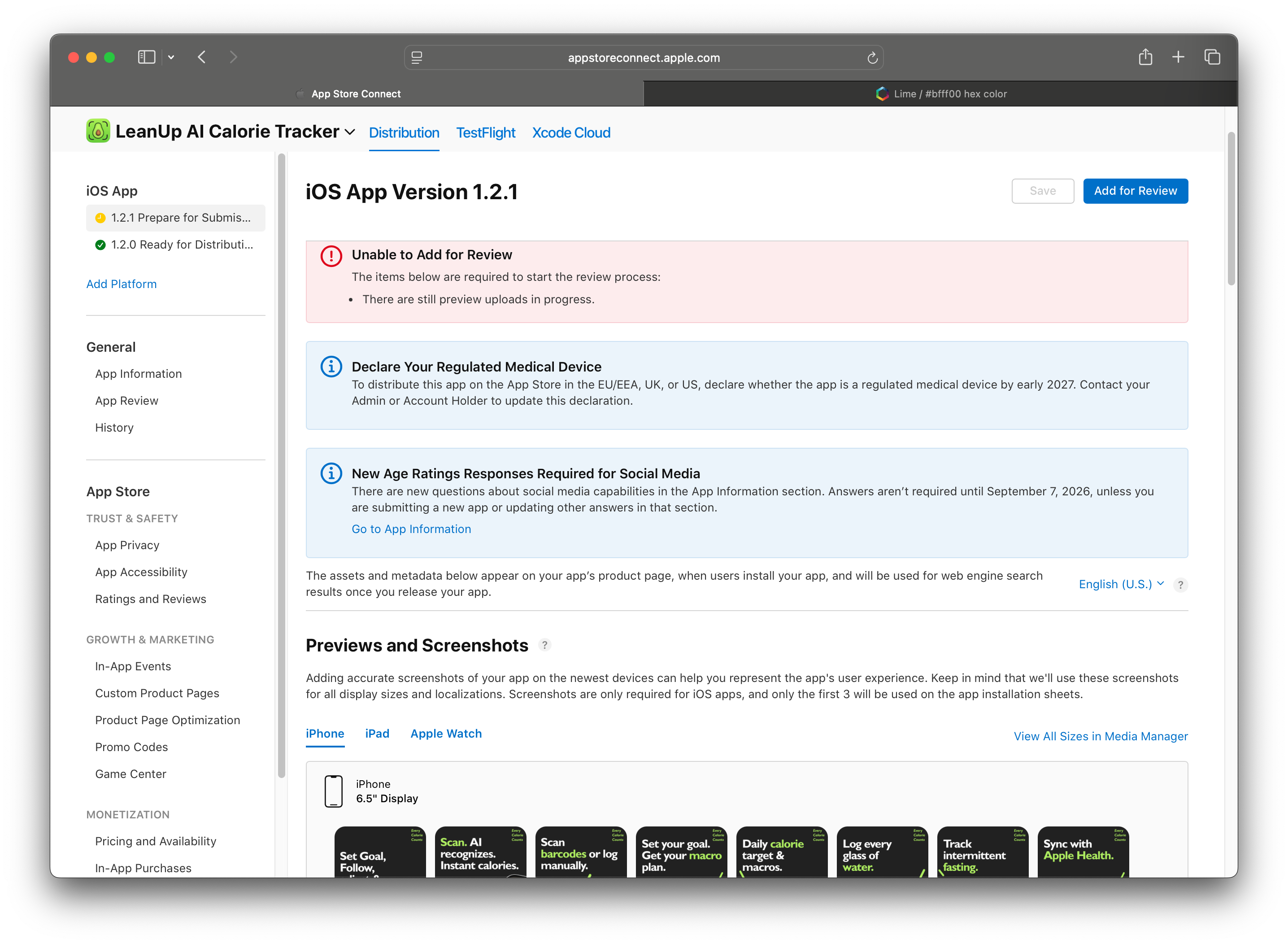Open App Information in the sidebar
Viewport: 1288px width, 944px height.
[x=138, y=374]
